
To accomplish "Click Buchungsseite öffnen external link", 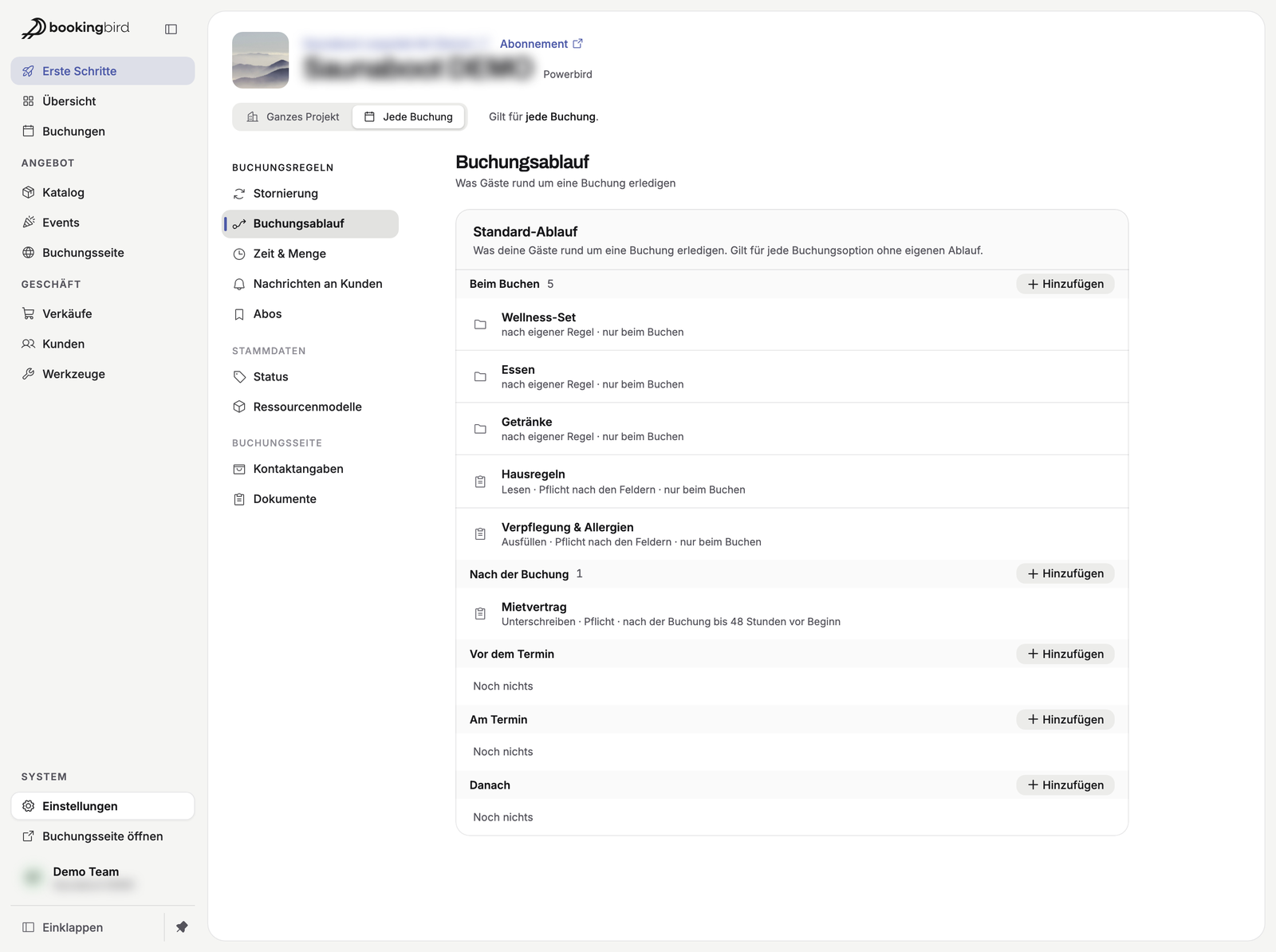I will 103,836.
